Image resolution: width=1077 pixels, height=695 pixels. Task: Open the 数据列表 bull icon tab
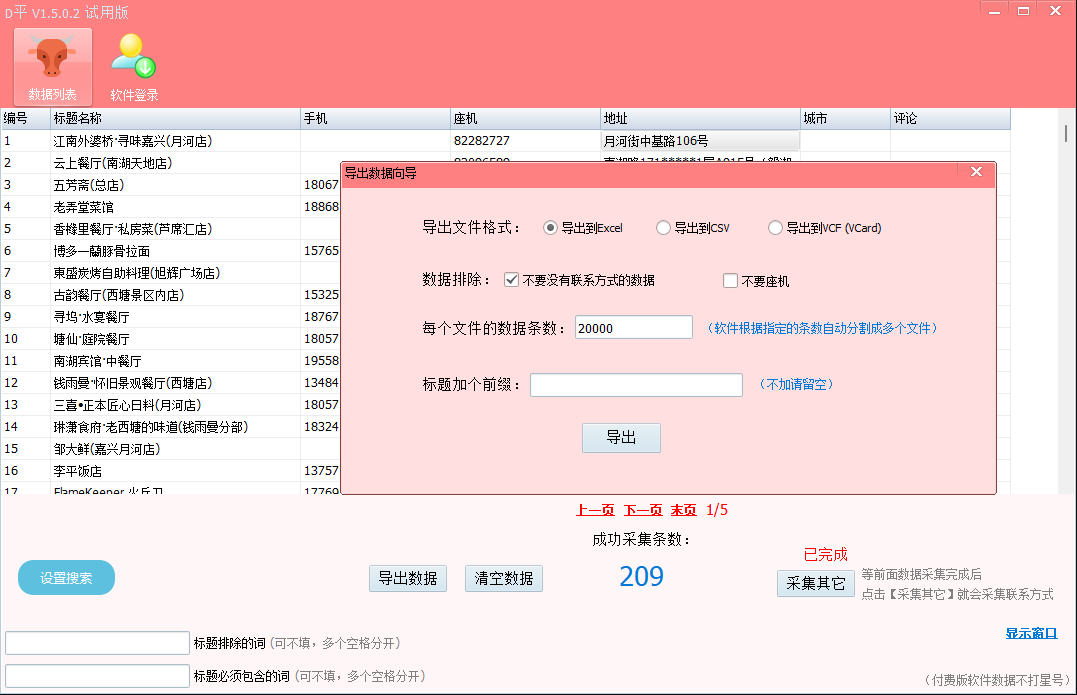[x=53, y=67]
